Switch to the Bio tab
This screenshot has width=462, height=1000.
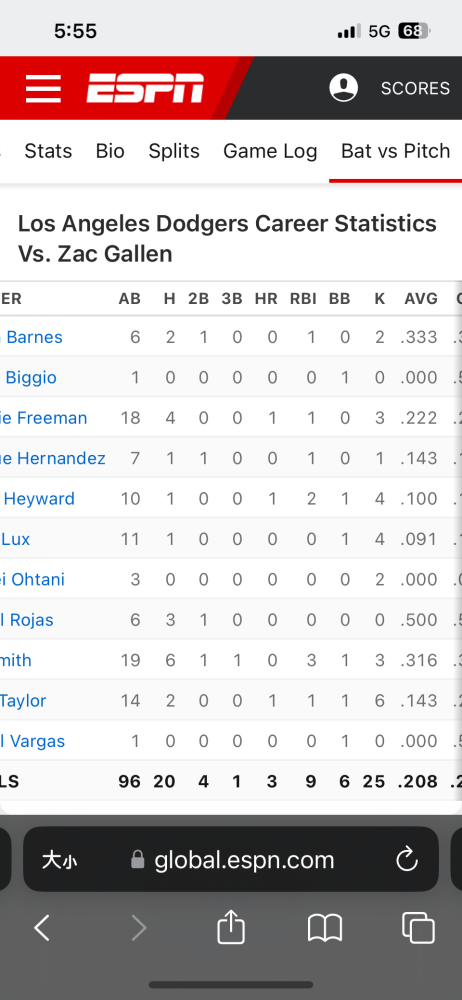coord(110,151)
